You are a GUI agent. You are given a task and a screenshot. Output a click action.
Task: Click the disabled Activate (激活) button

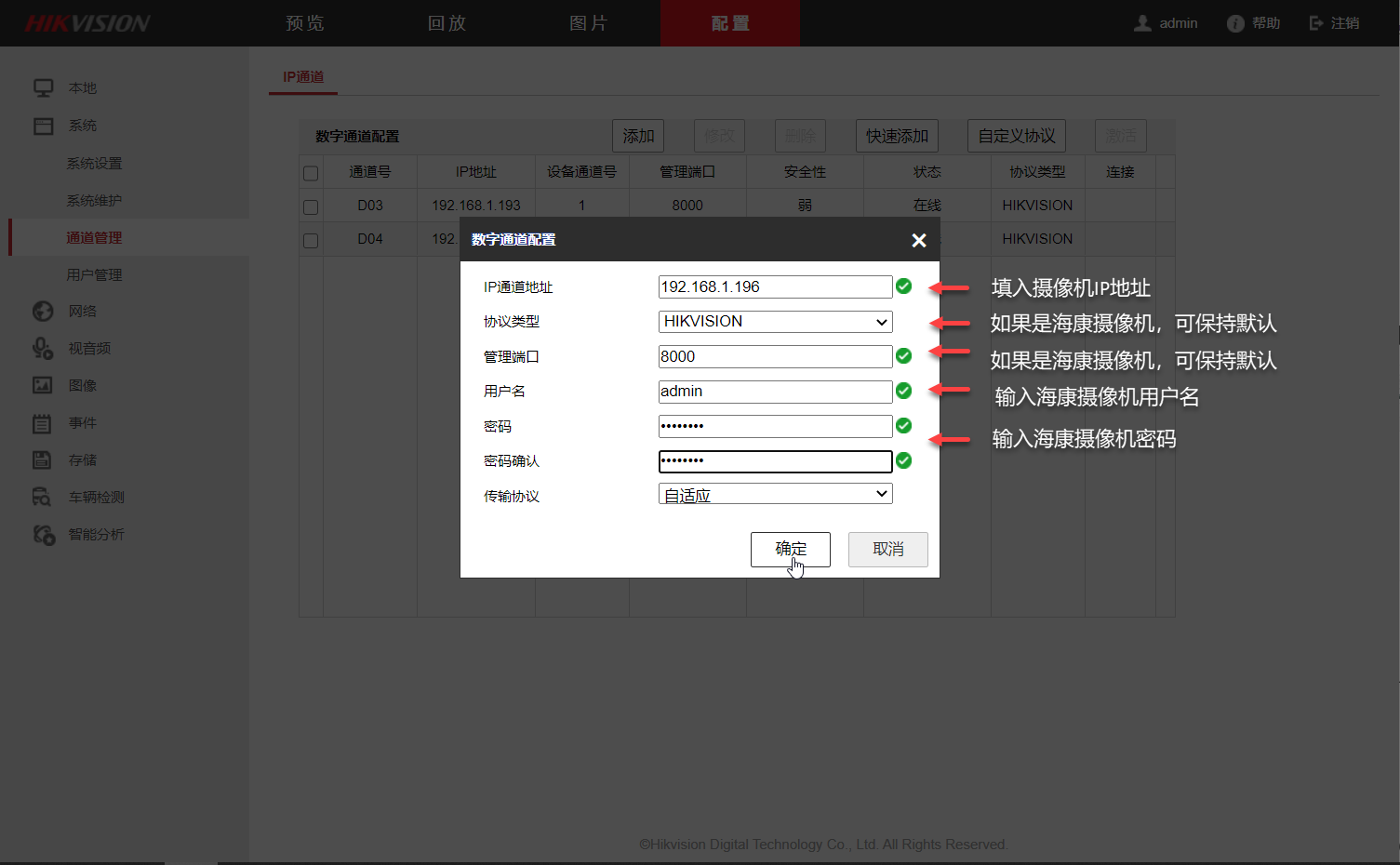coord(1121,136)
